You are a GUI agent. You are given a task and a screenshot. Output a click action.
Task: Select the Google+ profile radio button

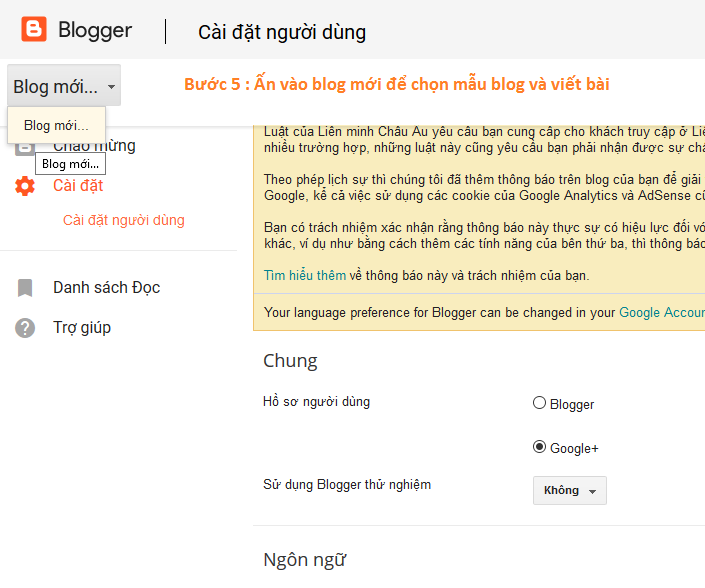(539, 447)
